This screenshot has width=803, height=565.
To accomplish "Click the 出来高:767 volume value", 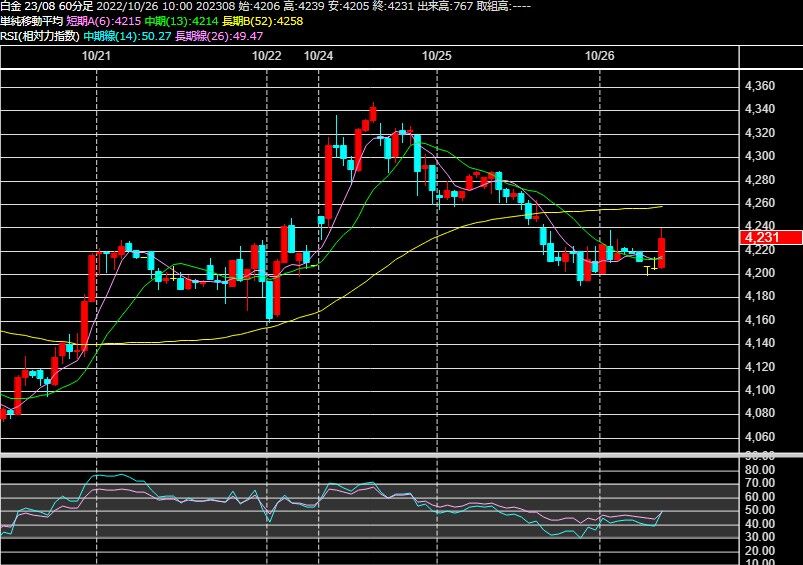I will tap(445, 7).
